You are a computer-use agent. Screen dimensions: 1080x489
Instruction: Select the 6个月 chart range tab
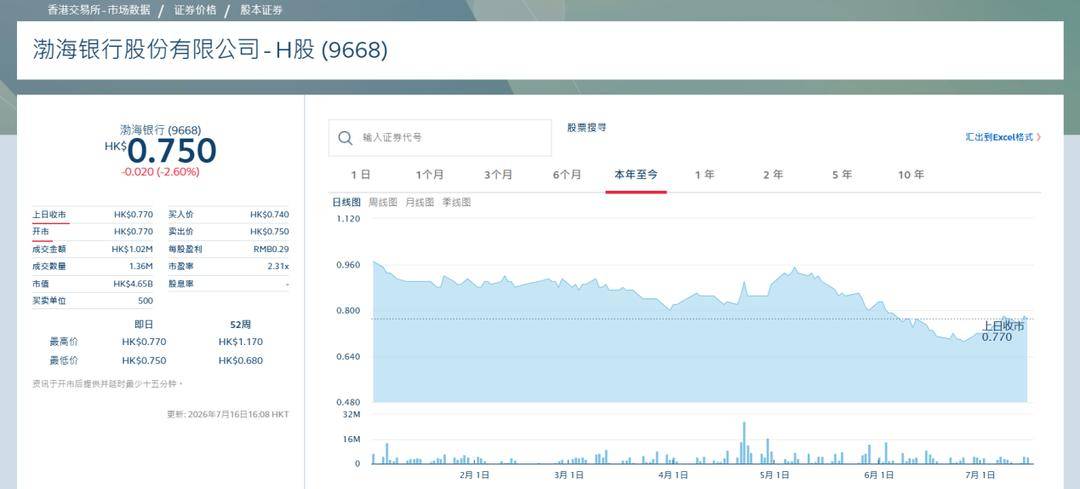click(567, 175)
